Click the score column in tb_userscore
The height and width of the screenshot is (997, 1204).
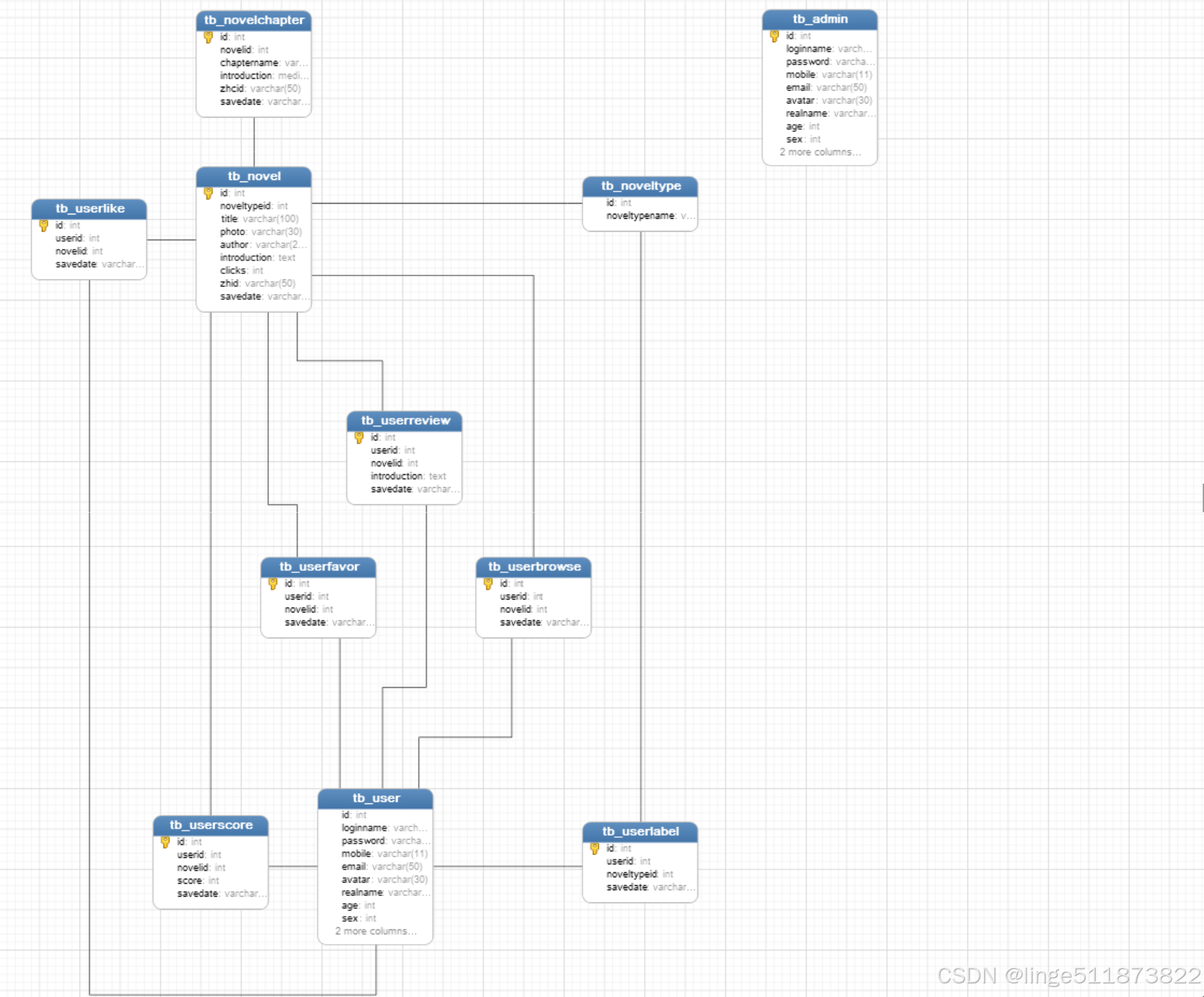pos(198,881)
